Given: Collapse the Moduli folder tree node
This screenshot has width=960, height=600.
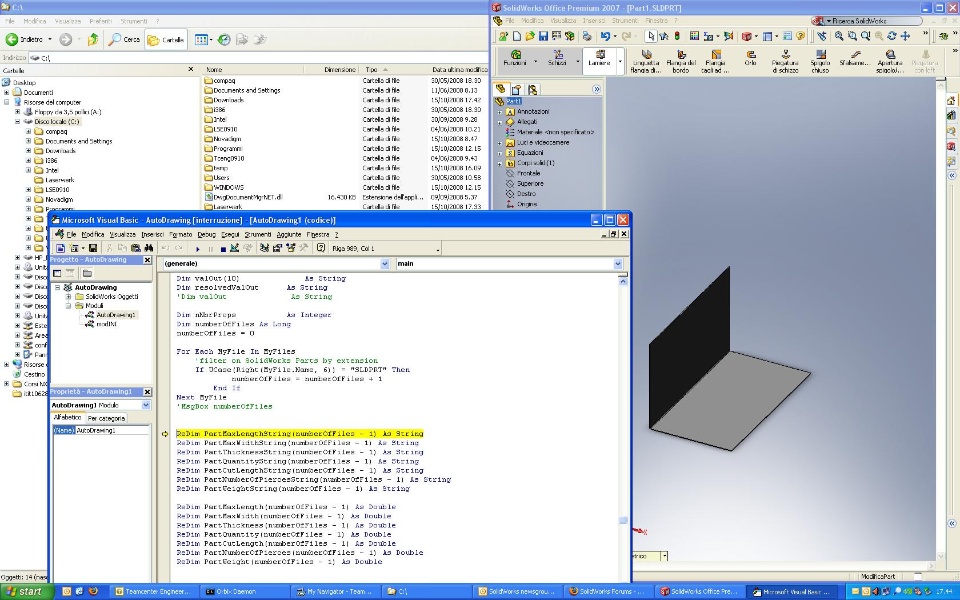Looking at the screenshot, I should pyautogui.click(x=69, y=306).
